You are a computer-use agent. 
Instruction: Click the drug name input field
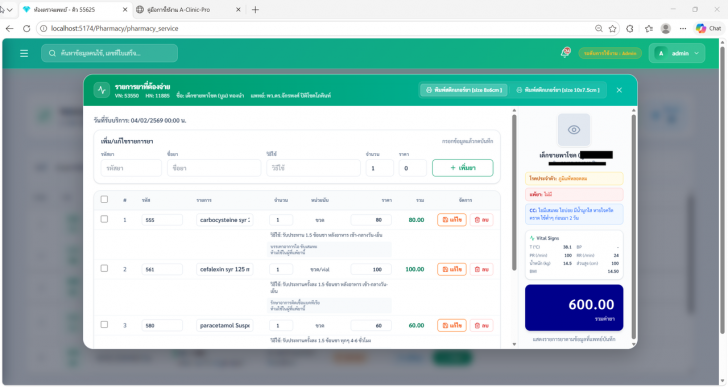click(x=214, y=168)
